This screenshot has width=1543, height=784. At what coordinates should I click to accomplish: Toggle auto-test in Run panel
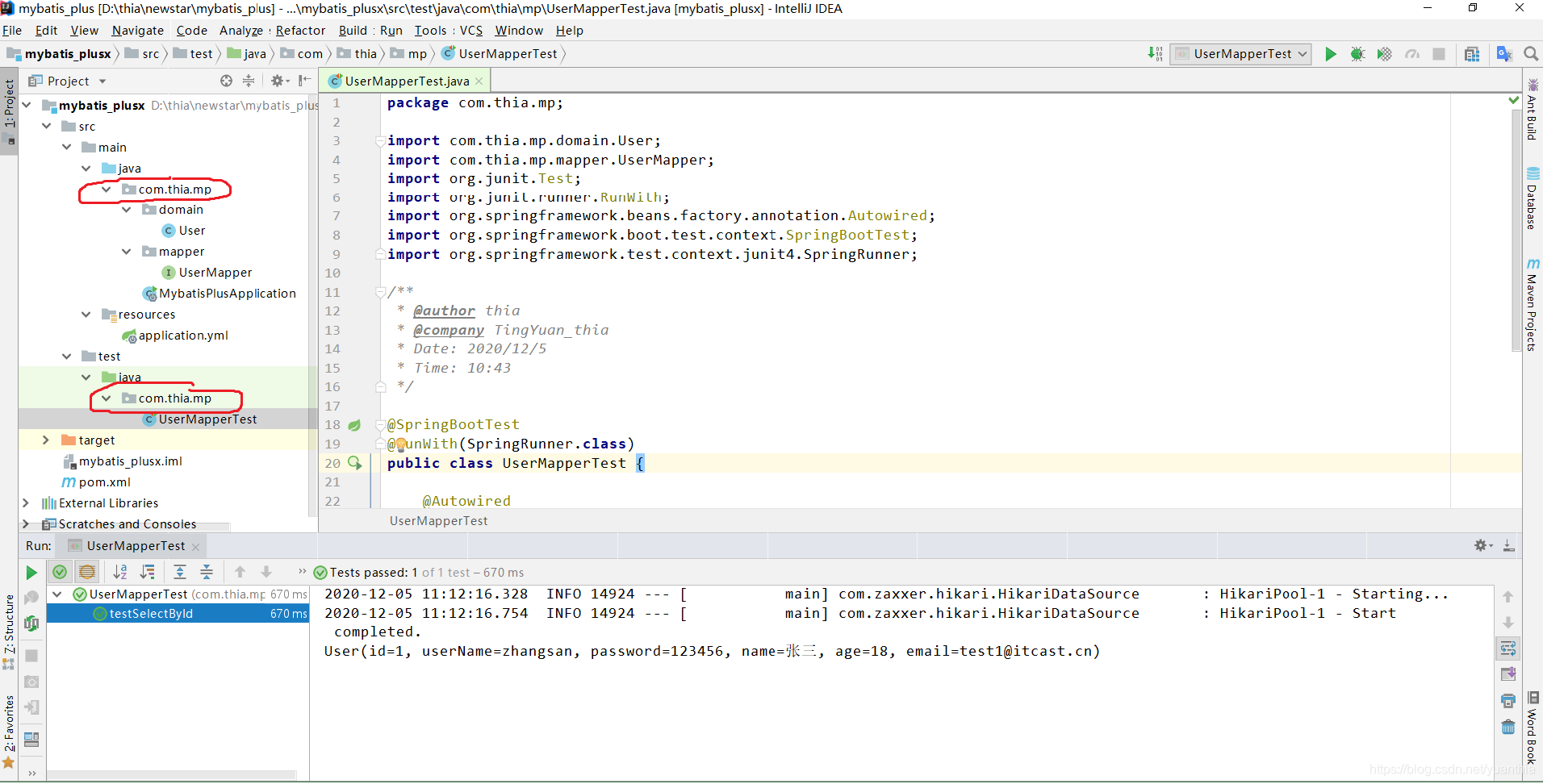[x=31, y=623]
